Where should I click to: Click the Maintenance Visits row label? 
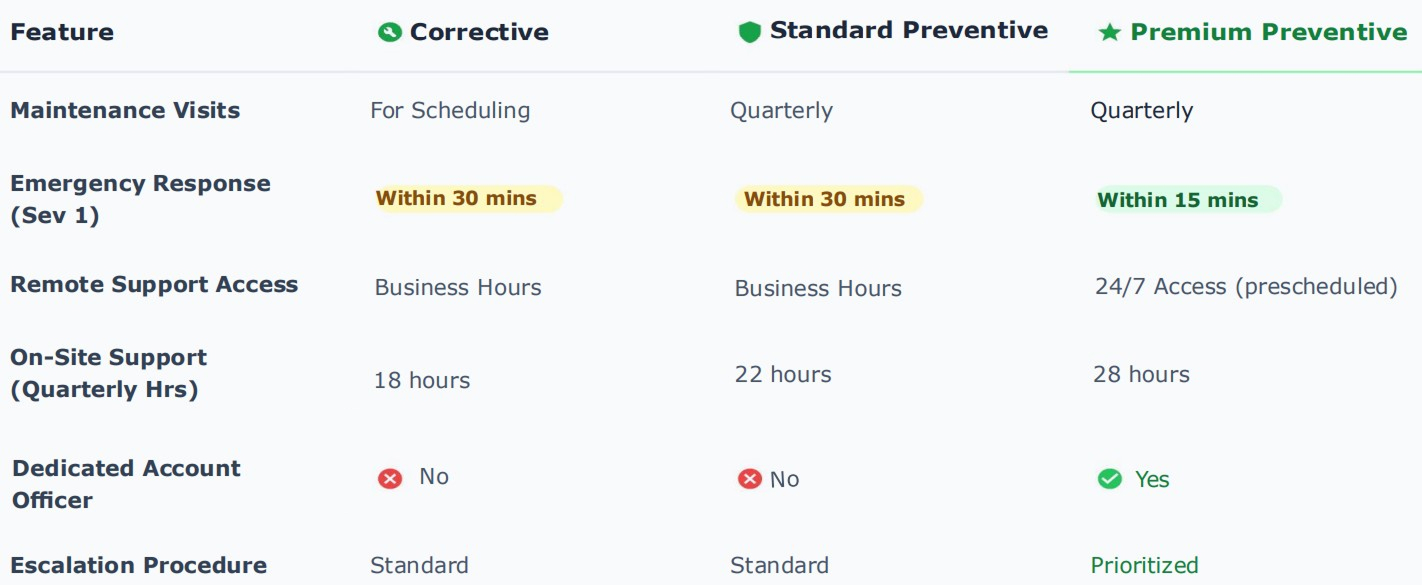pyautogui.click(x=125, y=111)
